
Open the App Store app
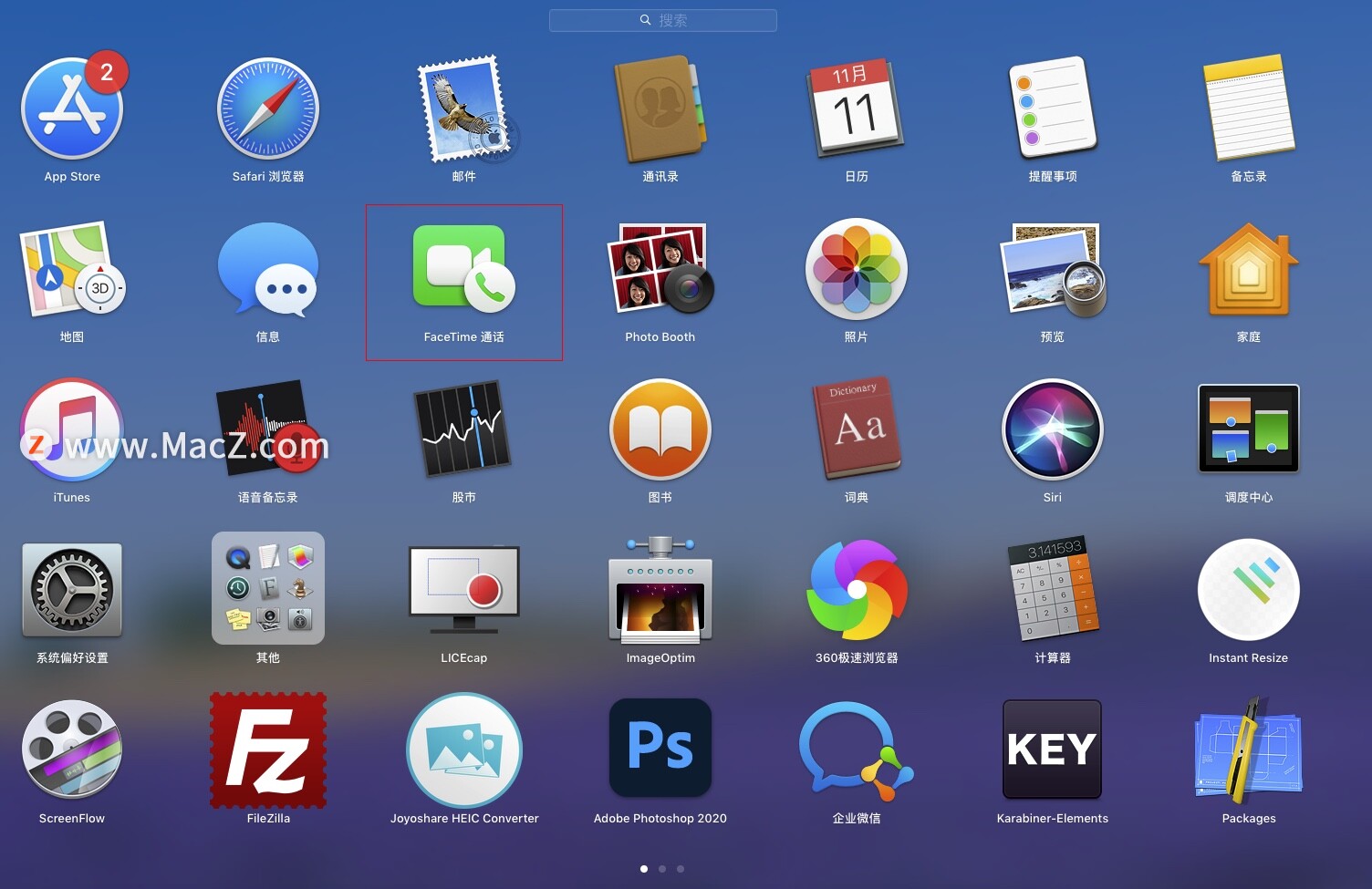click(x=72, y=109)
